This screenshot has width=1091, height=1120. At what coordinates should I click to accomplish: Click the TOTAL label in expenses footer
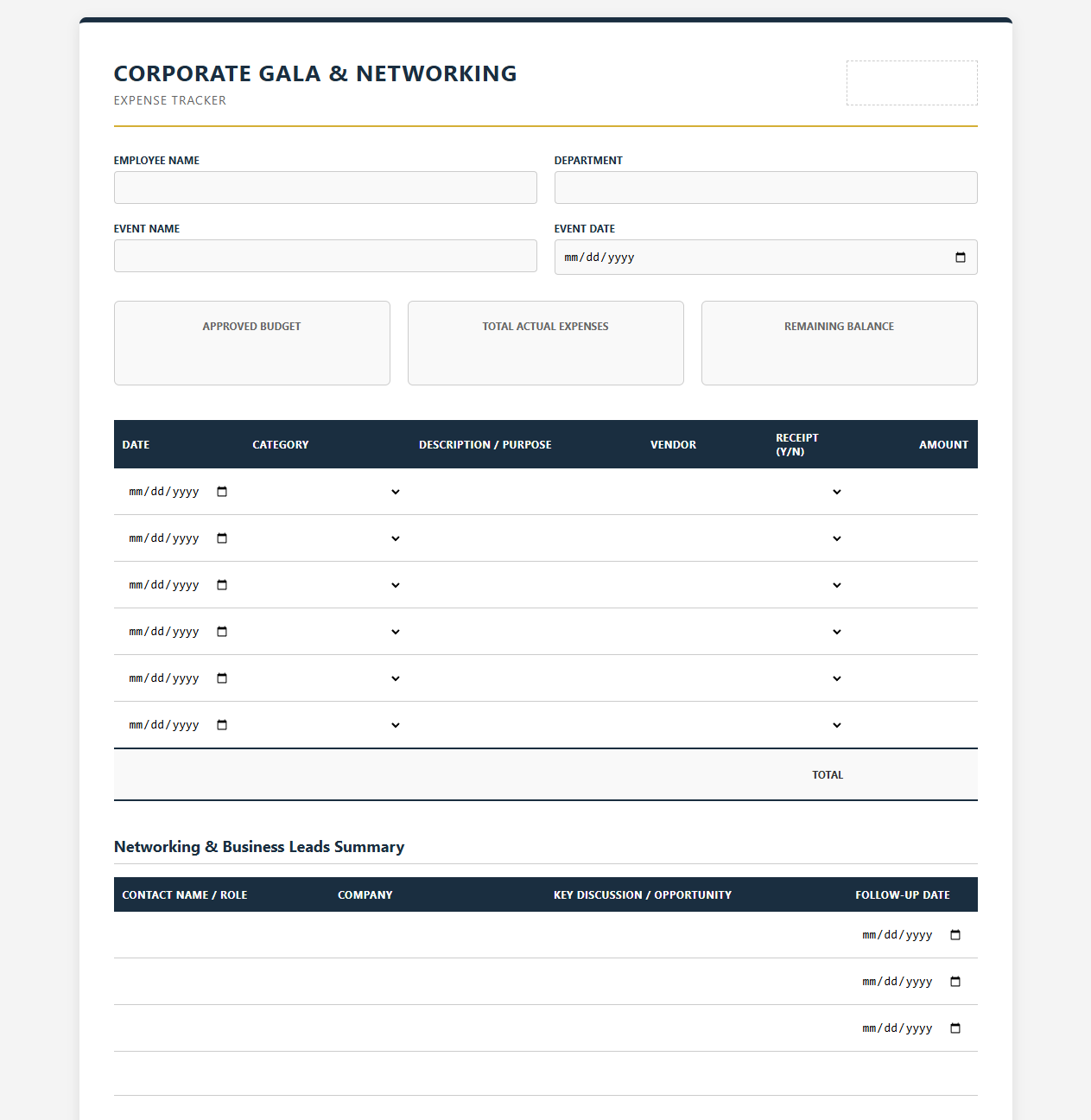pyautogui.click(x=828, y=775)
